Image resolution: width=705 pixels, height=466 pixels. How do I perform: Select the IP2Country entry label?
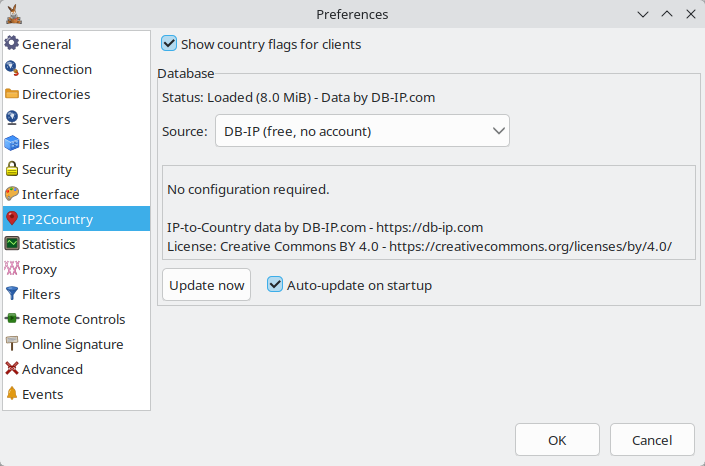[x=58, y=219]
